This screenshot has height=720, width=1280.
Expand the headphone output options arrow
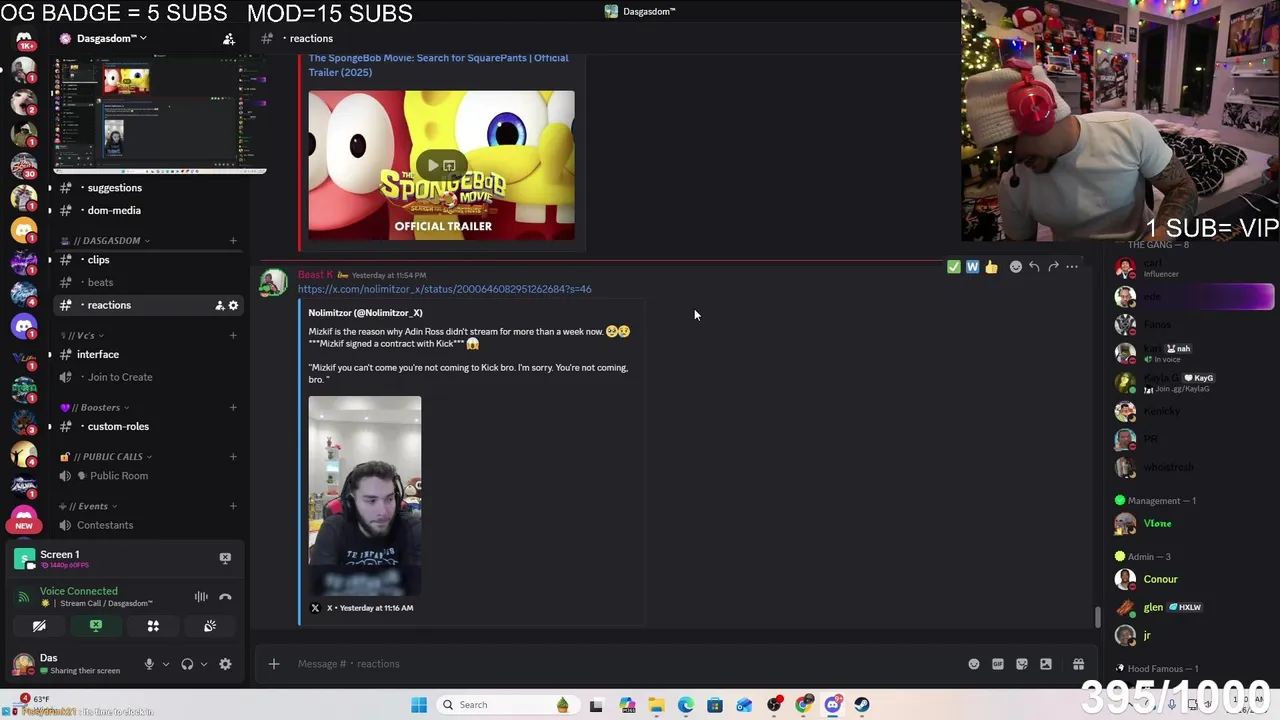[x=204, y=664]
